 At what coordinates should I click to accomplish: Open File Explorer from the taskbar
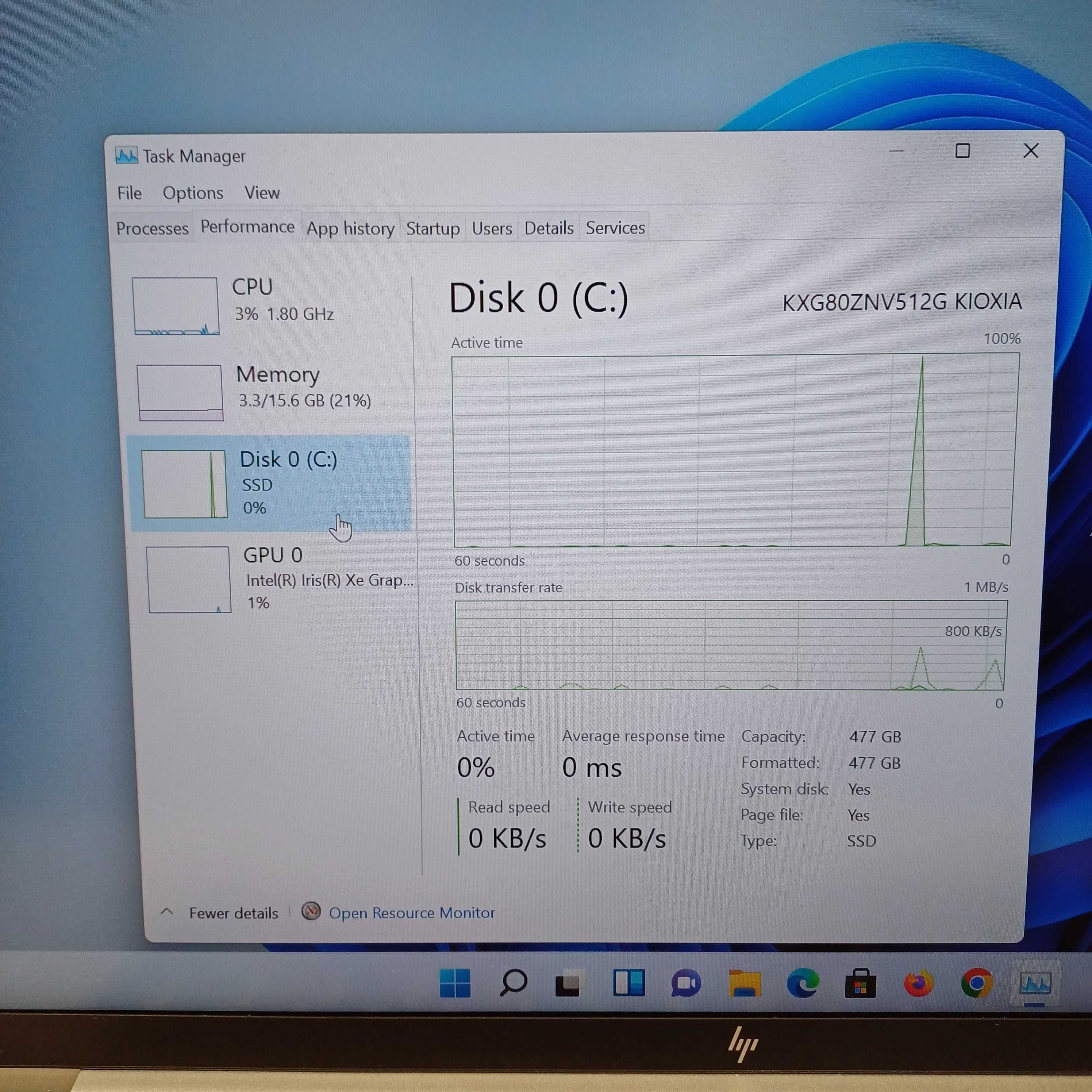coord(745,984)
